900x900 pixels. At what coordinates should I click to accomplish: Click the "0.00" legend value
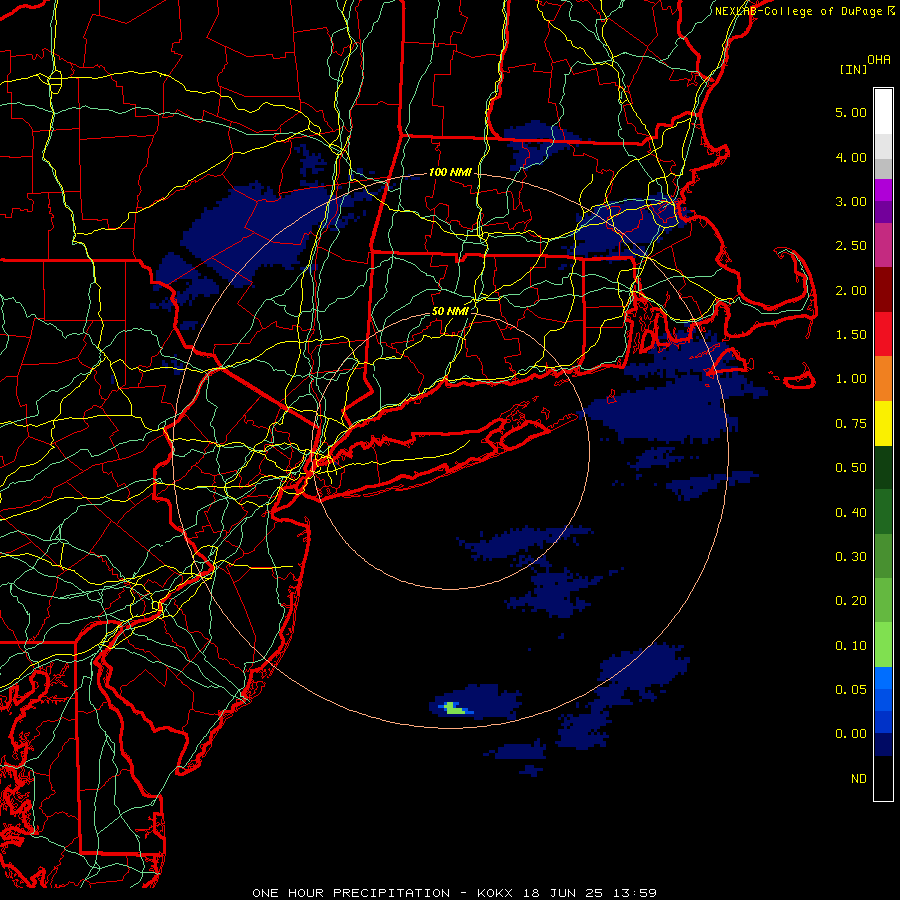tap(851, 734)
